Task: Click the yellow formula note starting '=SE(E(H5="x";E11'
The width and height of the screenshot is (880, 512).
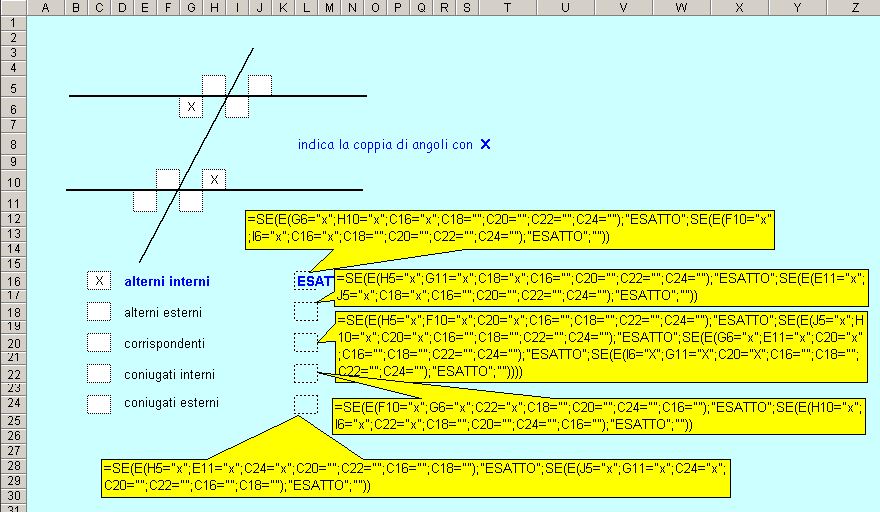Action: tap(416, 478)
